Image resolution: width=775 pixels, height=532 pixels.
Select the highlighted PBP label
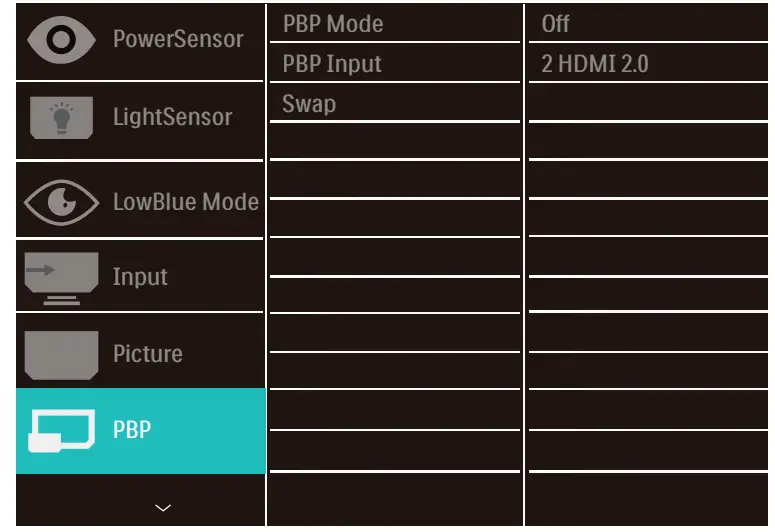point(132,430)
